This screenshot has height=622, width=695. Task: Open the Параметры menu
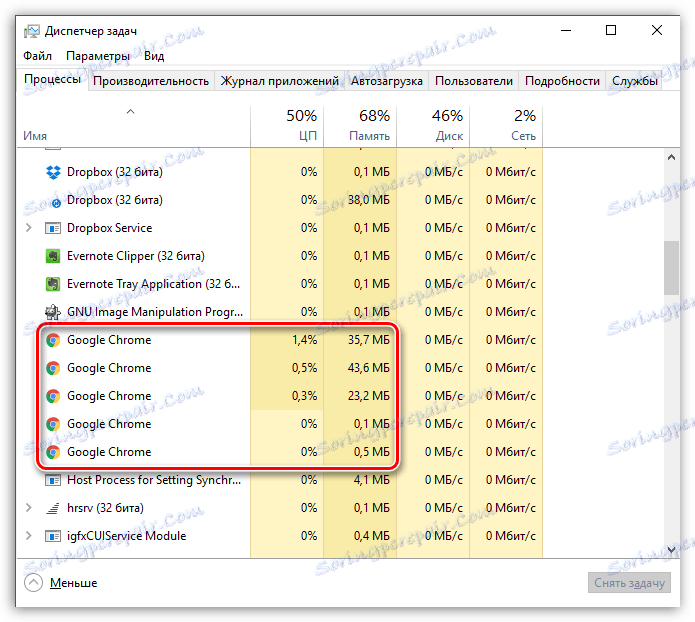(x=98, y=56)
